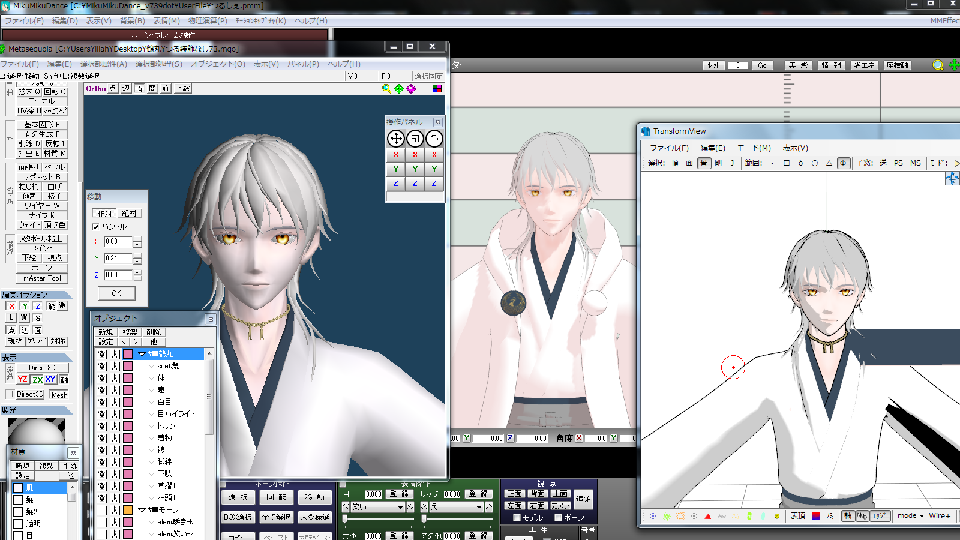
Task: Toggle X axis edit option button
Action: click(11, 306)
